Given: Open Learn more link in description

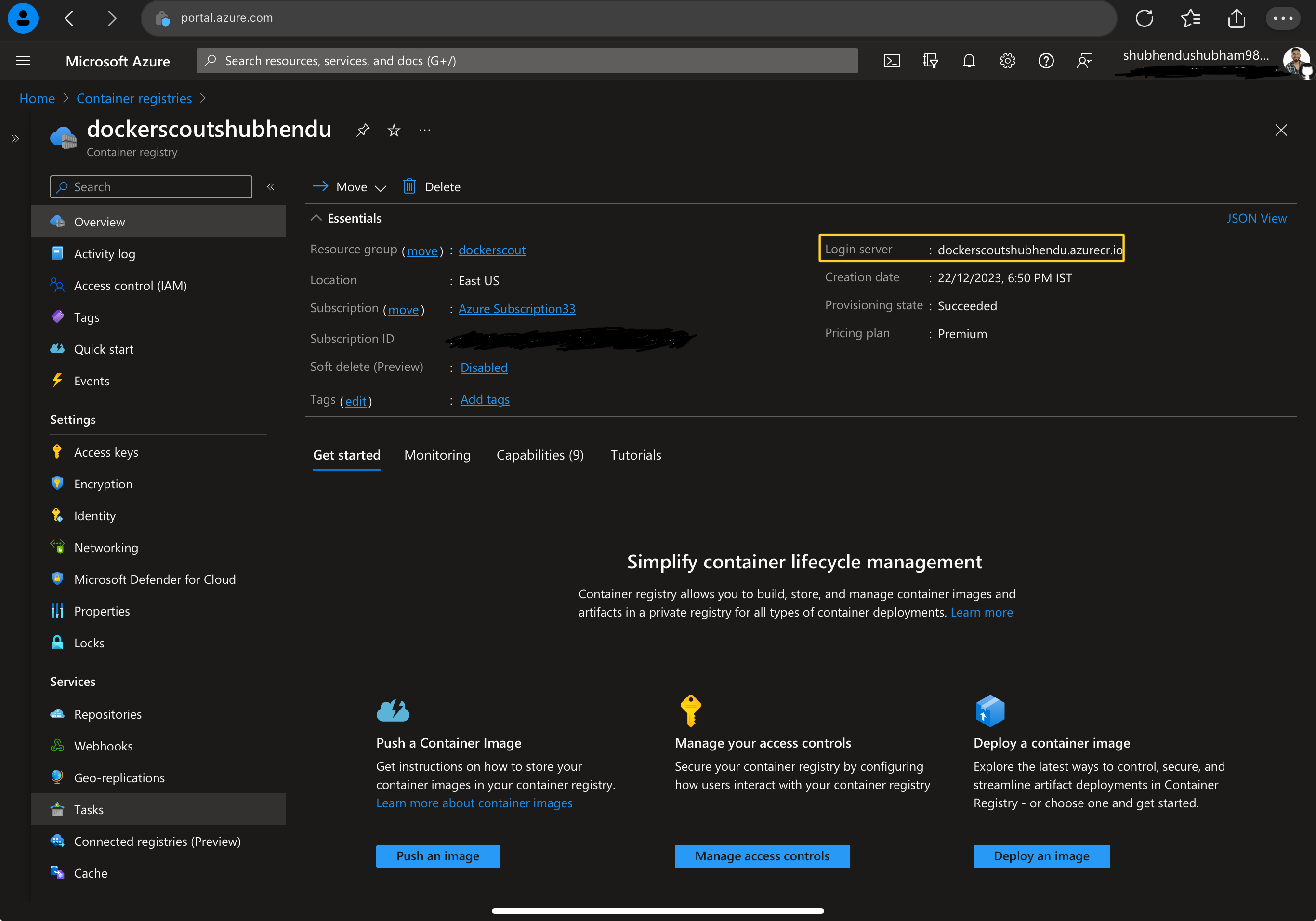Looking at the screenshot, I should tap(981, 612).
